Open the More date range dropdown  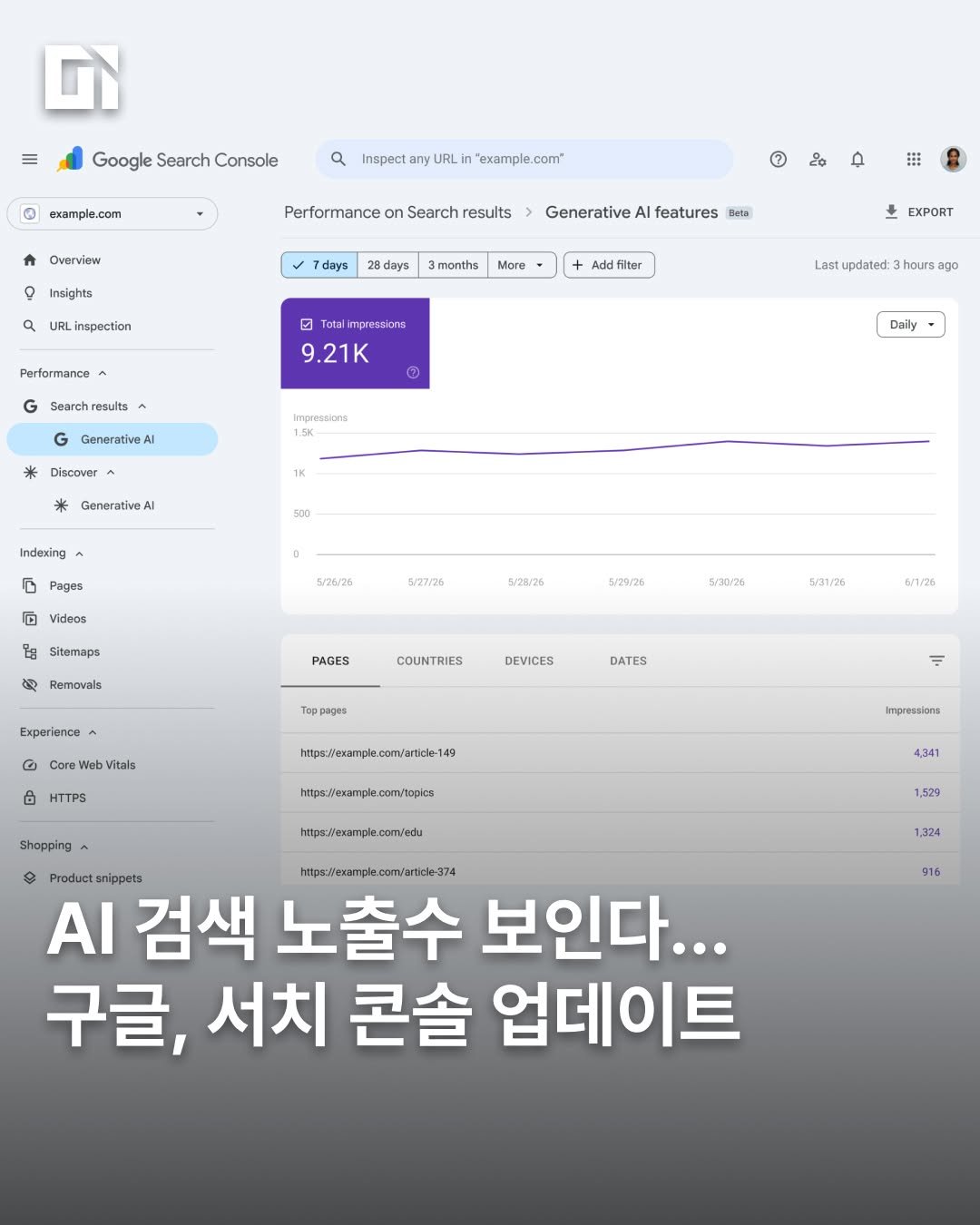point(522,265)
